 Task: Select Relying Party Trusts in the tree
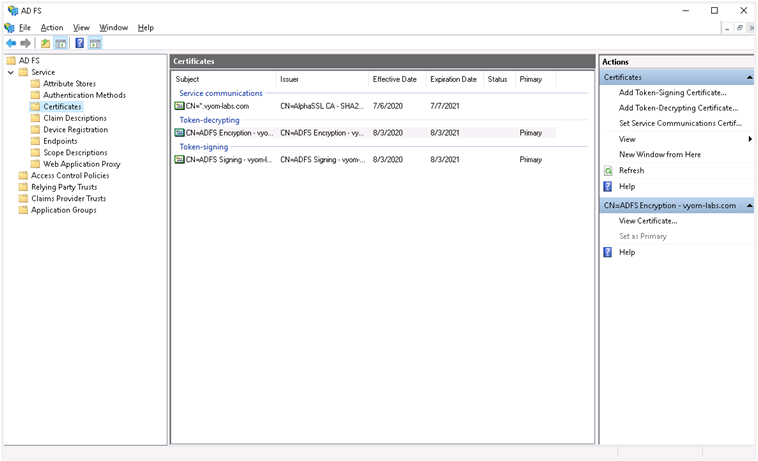(64, 187)
